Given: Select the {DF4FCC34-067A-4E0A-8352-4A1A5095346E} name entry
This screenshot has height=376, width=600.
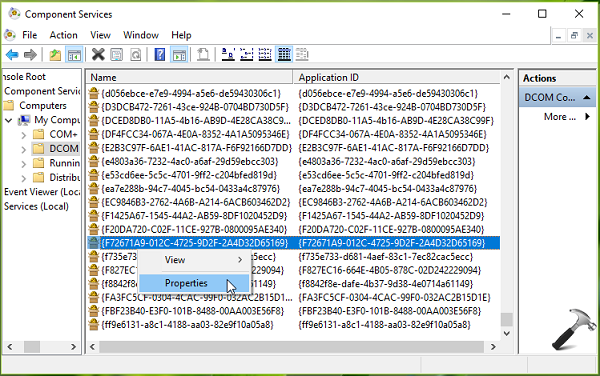Looking at the screenshot, I should coord(195,134).
